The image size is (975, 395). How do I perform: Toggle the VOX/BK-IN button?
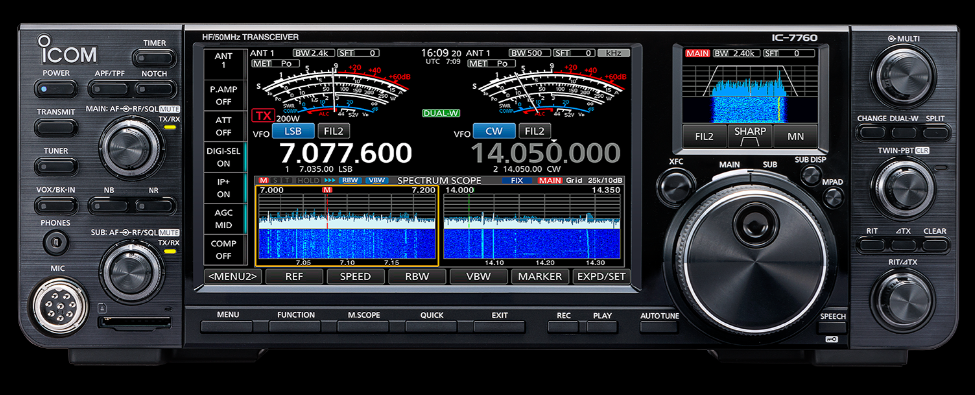tap(56, 205)
